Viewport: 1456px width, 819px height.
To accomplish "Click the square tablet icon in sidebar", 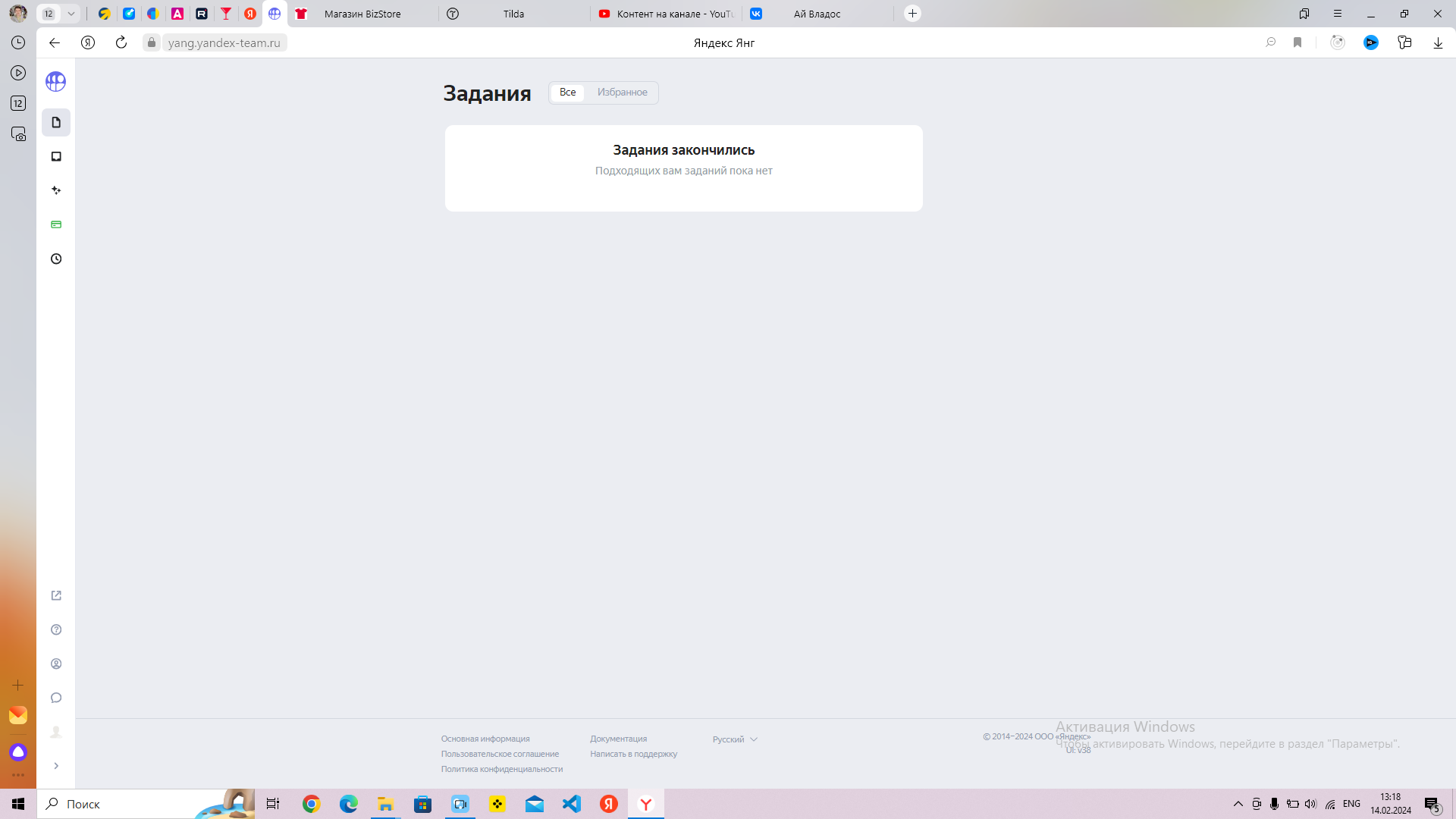I will point(56,156).
